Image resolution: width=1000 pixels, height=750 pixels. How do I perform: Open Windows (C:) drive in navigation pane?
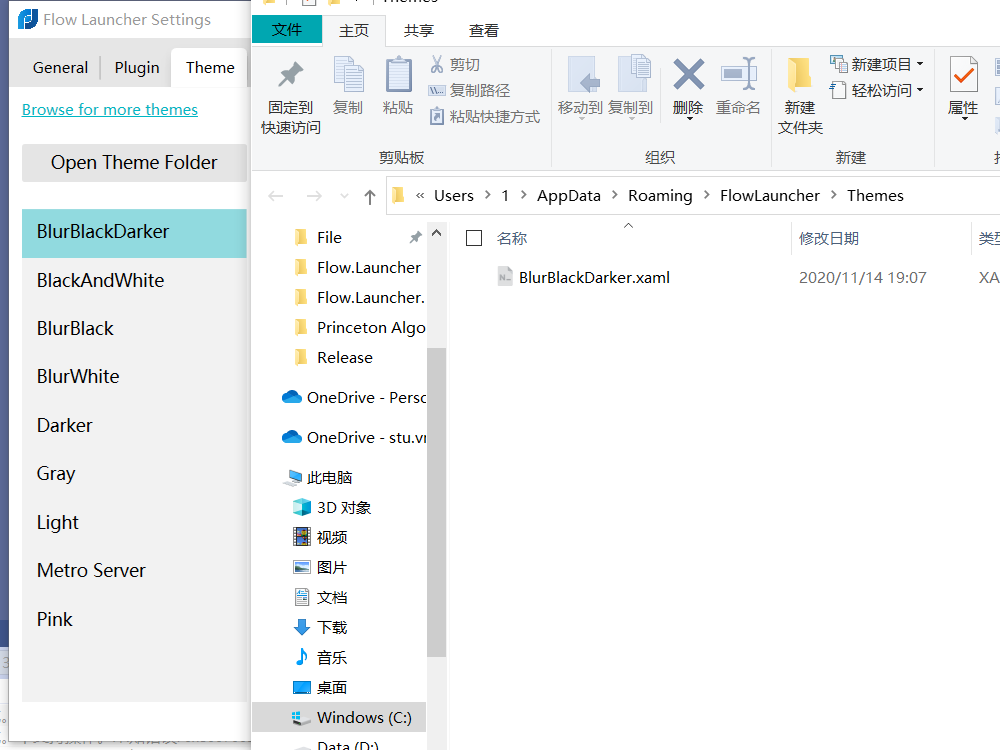339,717
